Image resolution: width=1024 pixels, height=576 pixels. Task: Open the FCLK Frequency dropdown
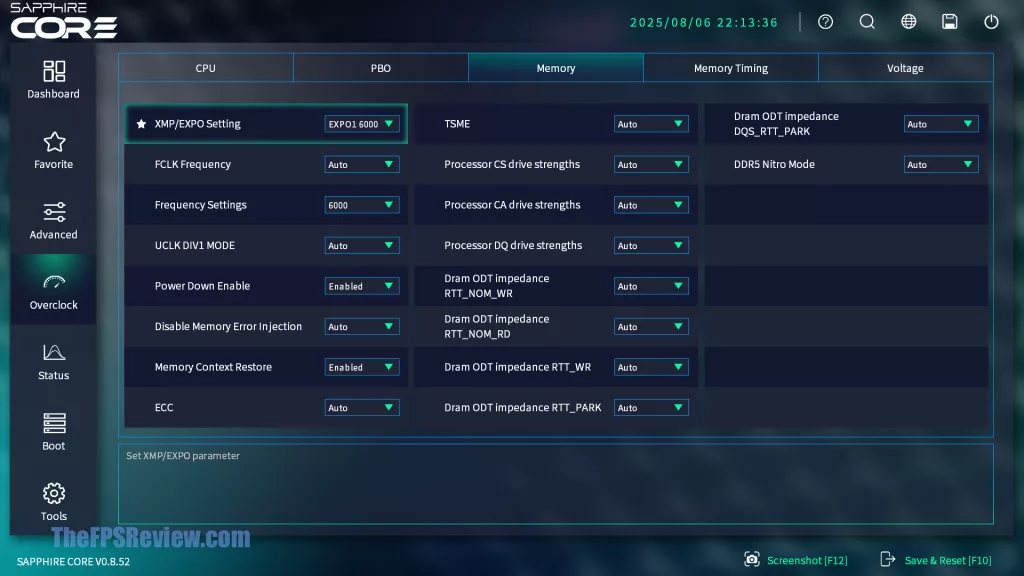362,165
